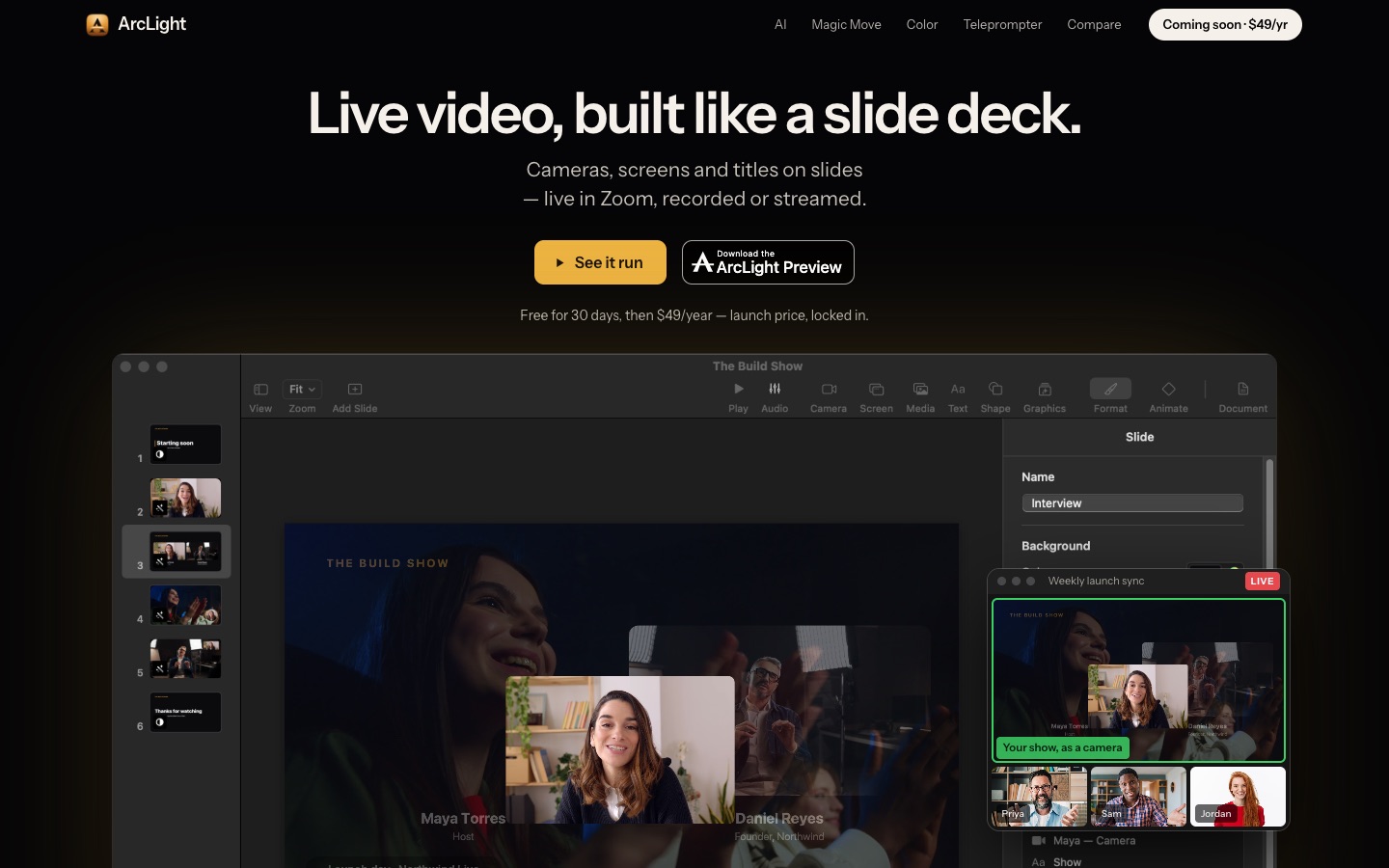Open the AI nav link
The width and height of the screenshot is (1389, 868).
click(x=780, y=25)
